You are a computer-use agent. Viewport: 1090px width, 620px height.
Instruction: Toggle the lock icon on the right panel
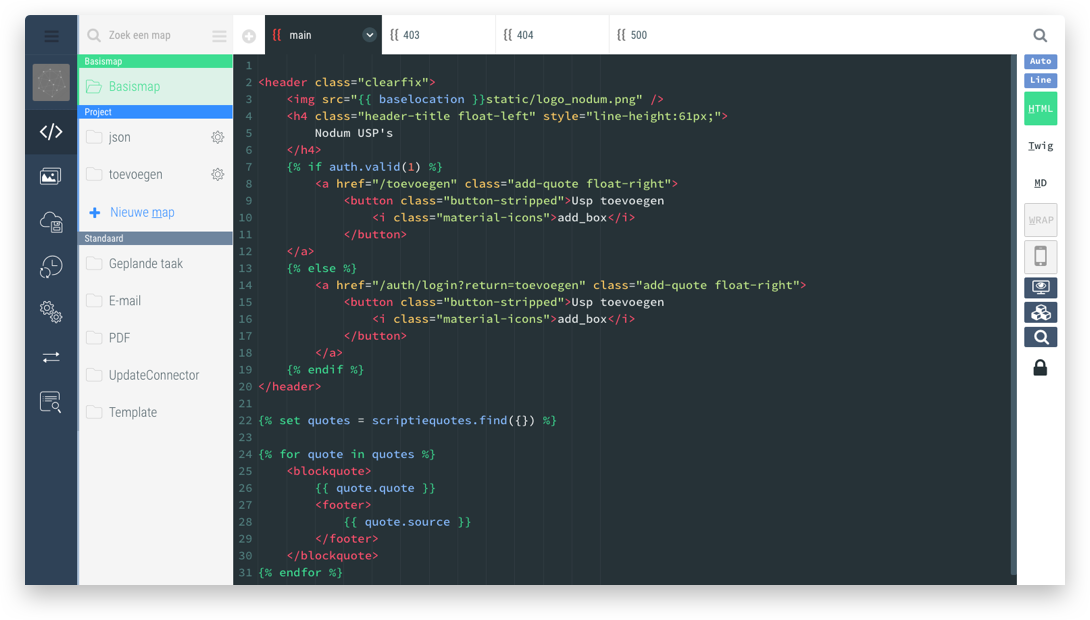point(1040,367)
